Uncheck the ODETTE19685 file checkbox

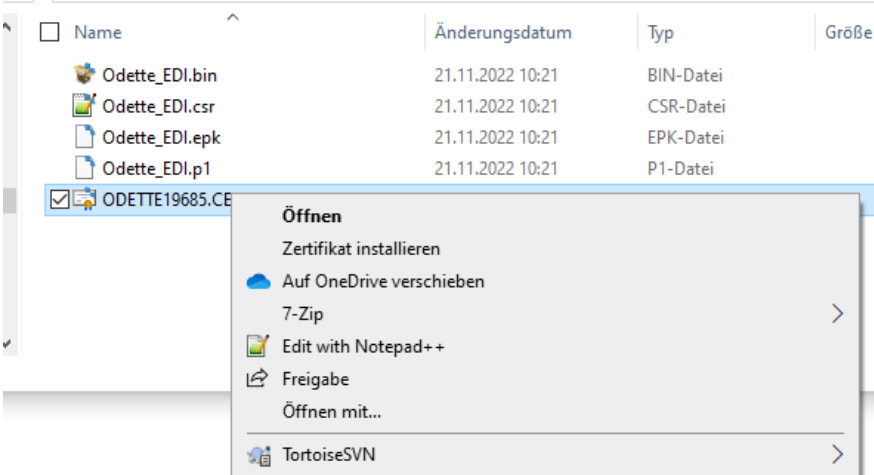click(x=60, y=200)
